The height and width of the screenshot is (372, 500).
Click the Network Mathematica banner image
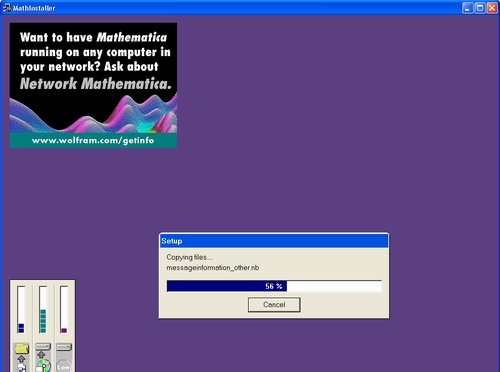[x=93, y=85]
